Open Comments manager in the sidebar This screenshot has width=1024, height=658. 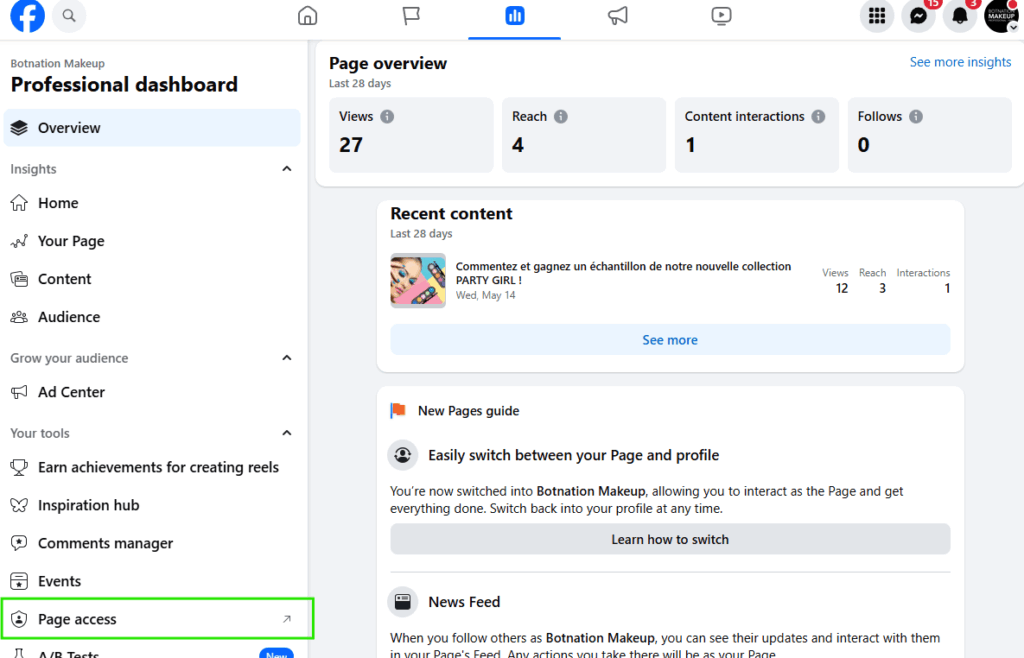[105, 543]
